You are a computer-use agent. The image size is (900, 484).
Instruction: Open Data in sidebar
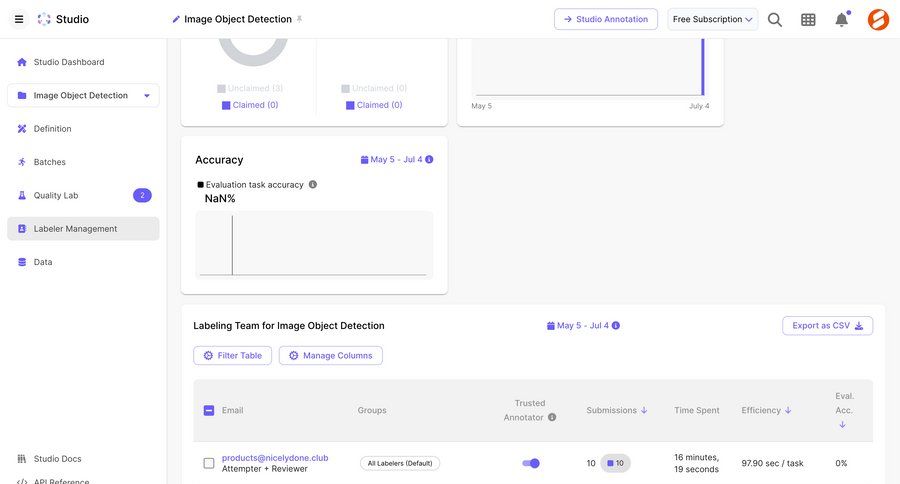pos(83,262)
